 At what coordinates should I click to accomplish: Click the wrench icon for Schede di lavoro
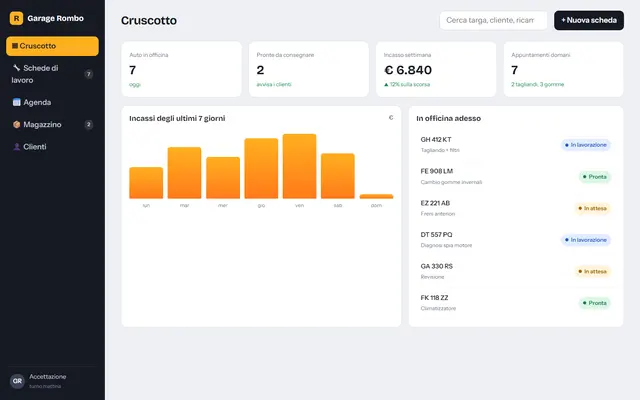(x=17, y=68)
